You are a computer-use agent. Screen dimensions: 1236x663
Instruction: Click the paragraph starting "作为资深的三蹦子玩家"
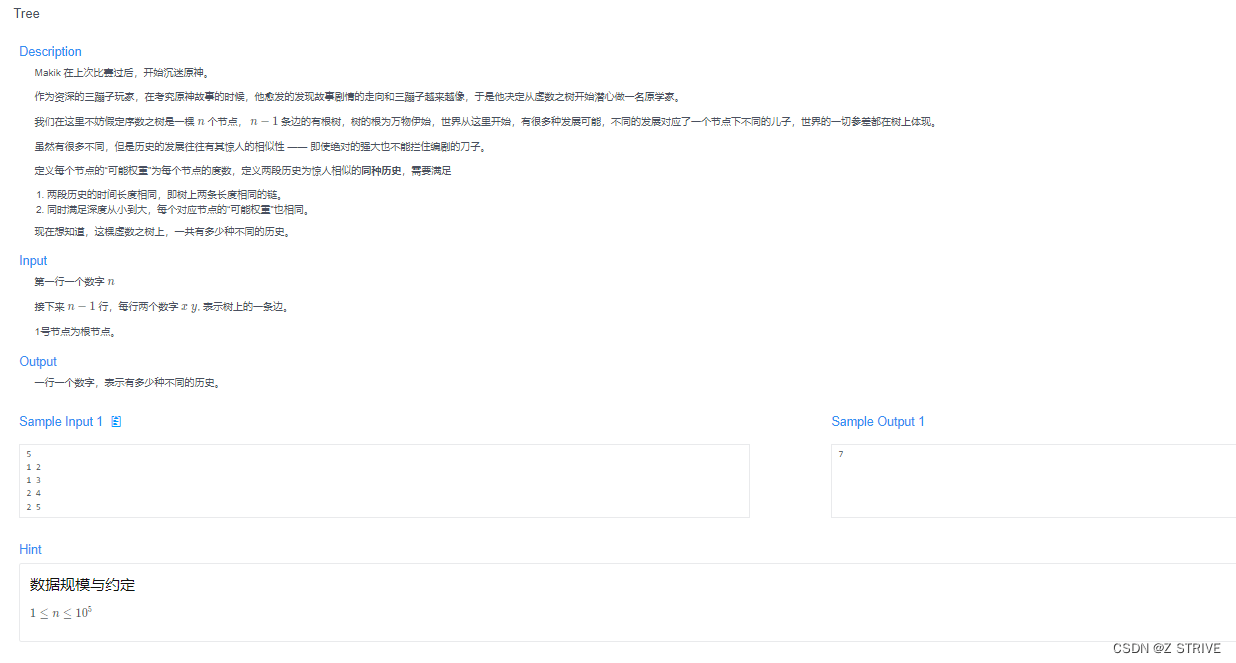tap(357, 97)
